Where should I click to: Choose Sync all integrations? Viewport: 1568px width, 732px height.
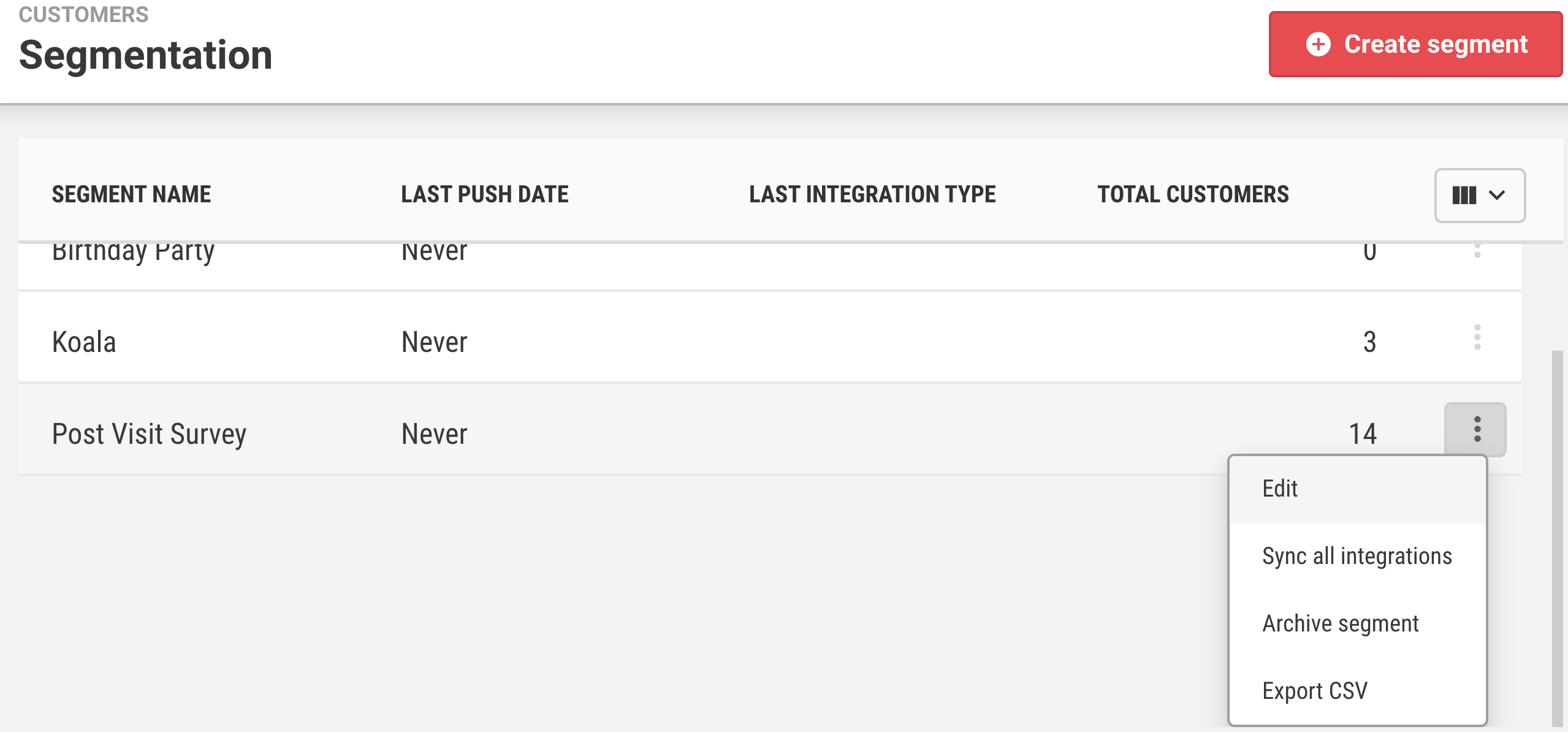(x=1357, y=557)
